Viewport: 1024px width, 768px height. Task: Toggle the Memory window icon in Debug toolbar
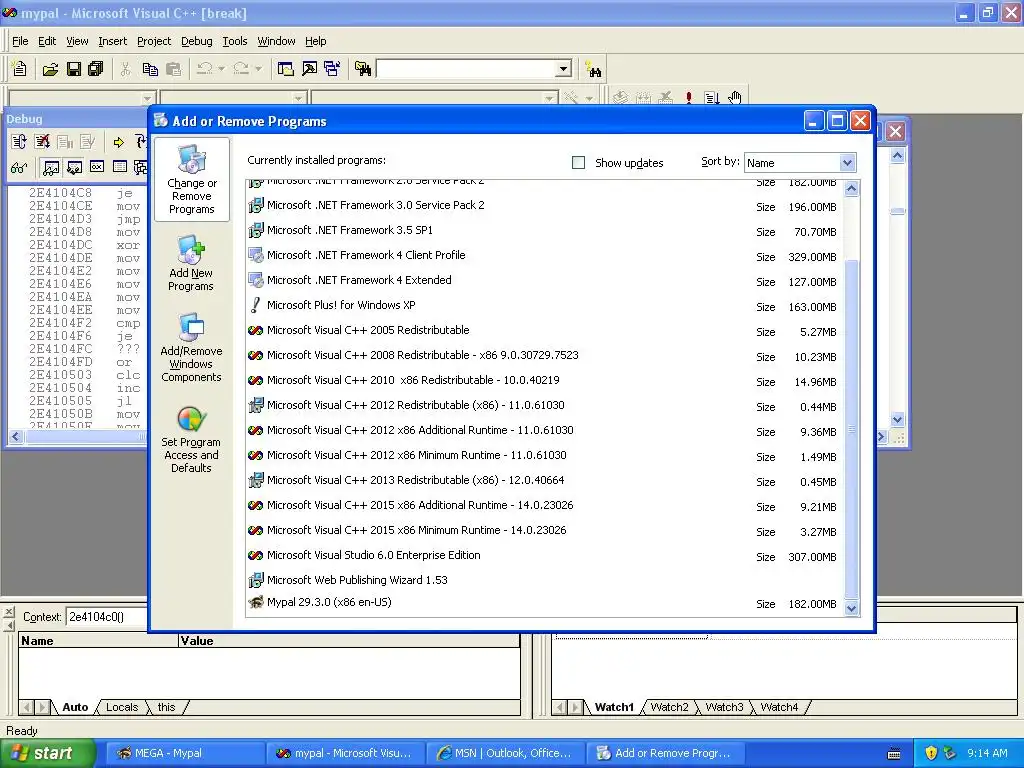pos(120,167)
